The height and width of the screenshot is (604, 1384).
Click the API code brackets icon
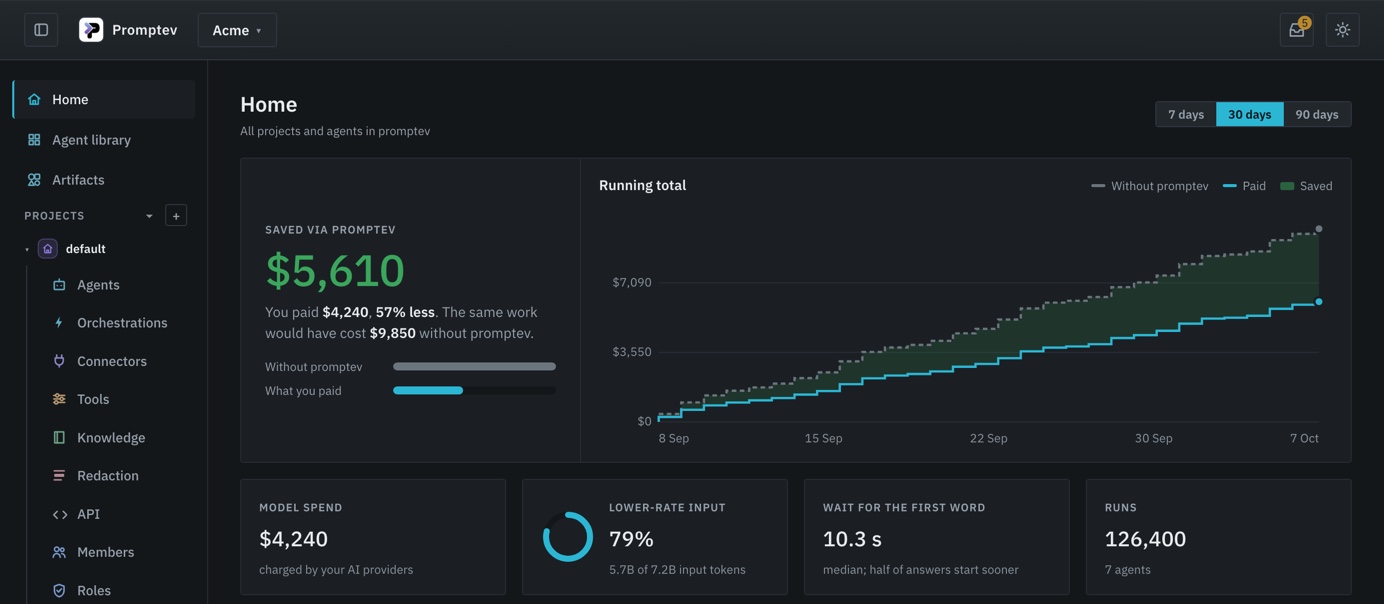point(59,514)
